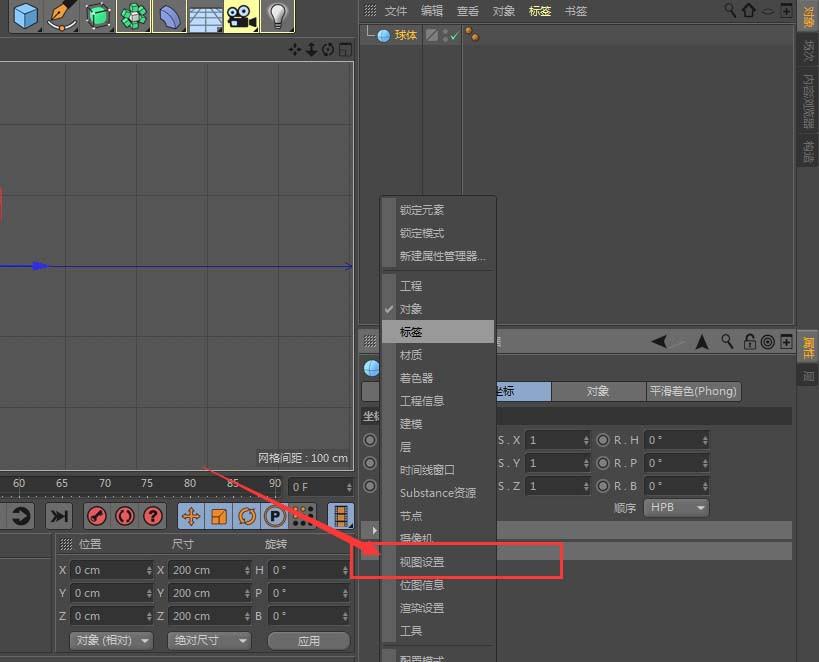Open the generator objects icon
The image size is (819, 662).
(x=97, y=17)
